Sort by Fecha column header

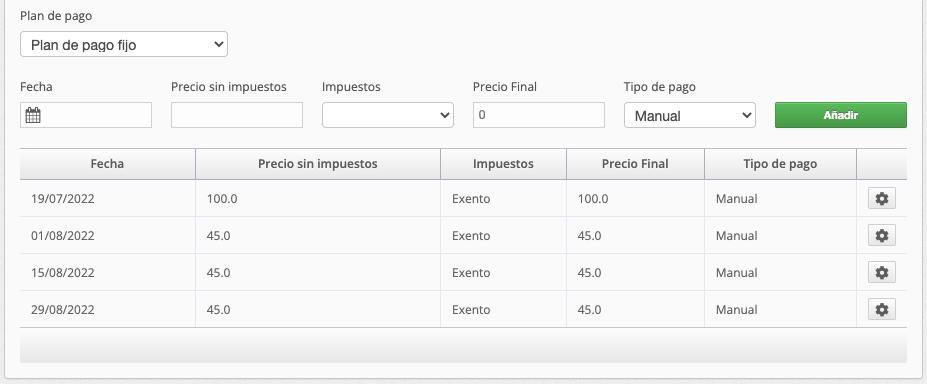tap(107, 164)
